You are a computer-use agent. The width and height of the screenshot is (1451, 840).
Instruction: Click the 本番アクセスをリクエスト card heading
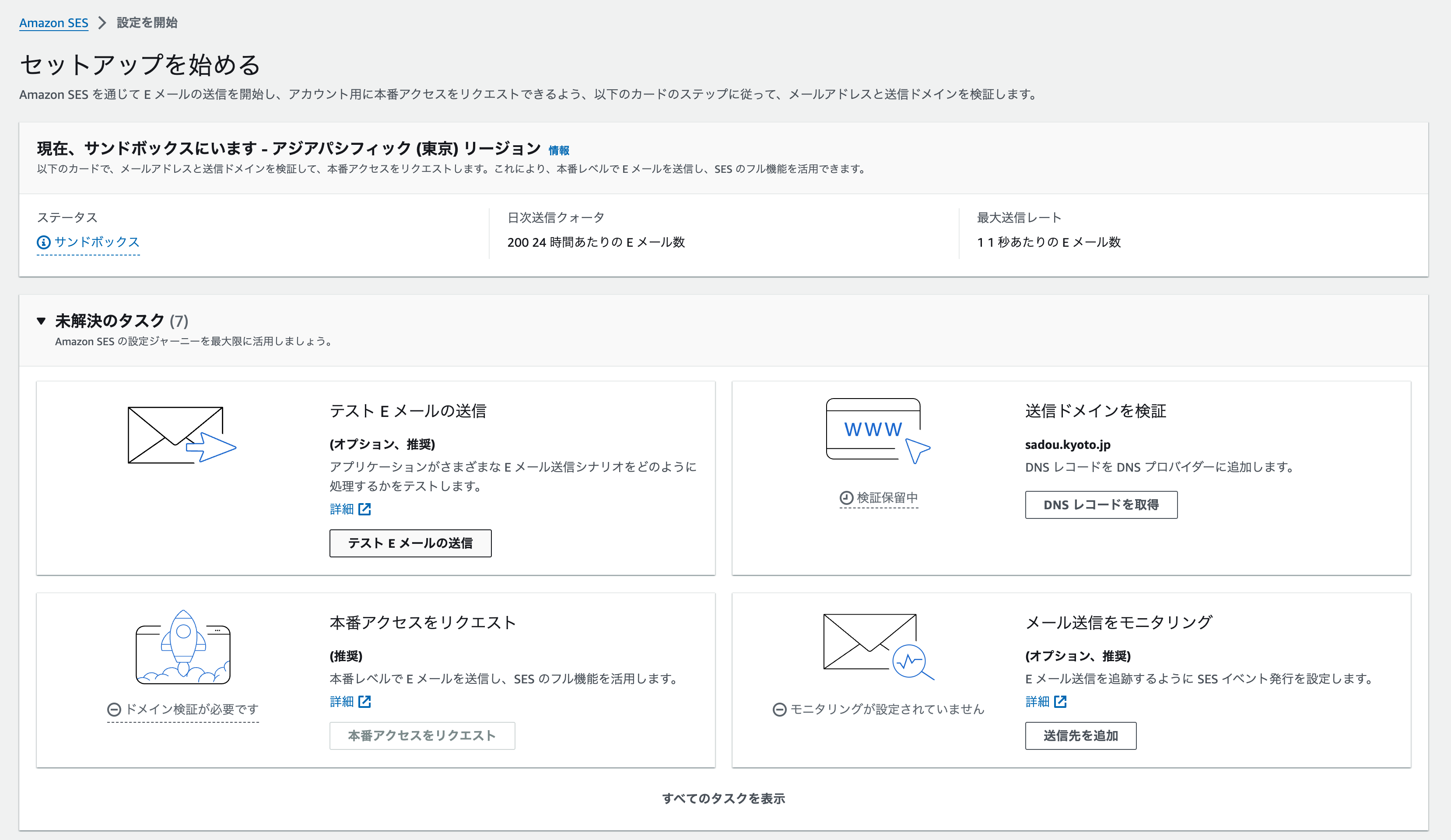(423, 623)
